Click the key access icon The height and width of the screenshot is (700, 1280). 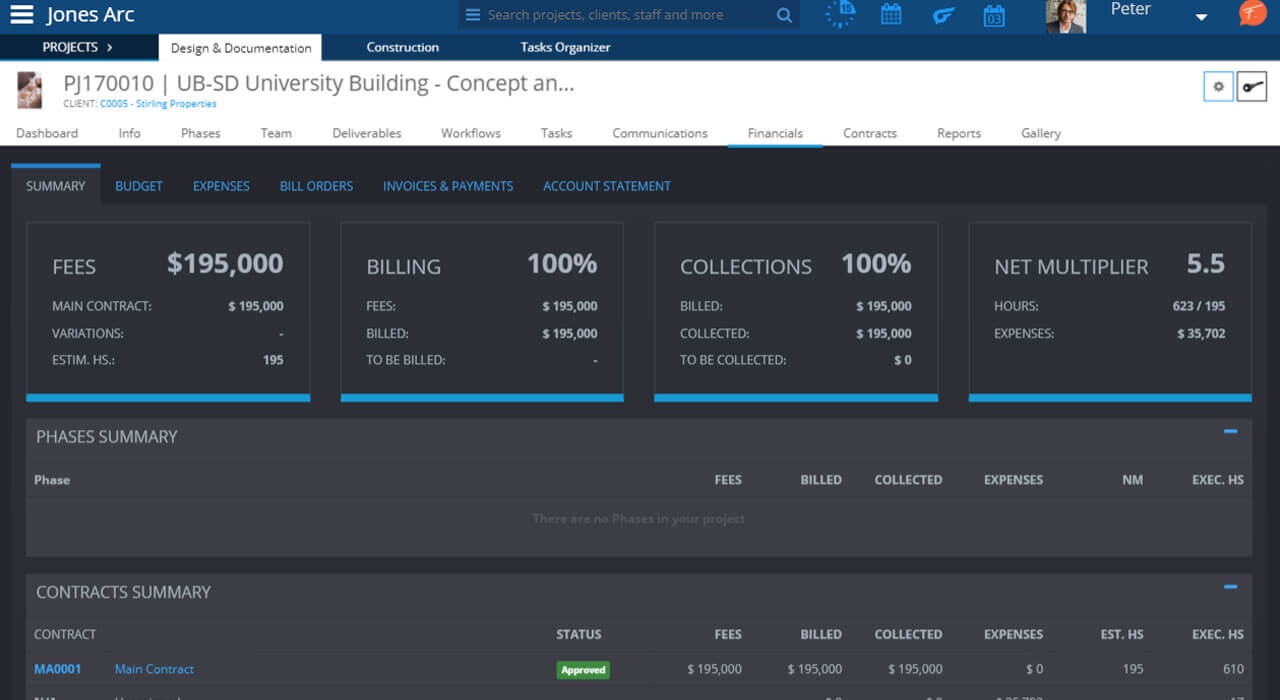pos(1251,87)
